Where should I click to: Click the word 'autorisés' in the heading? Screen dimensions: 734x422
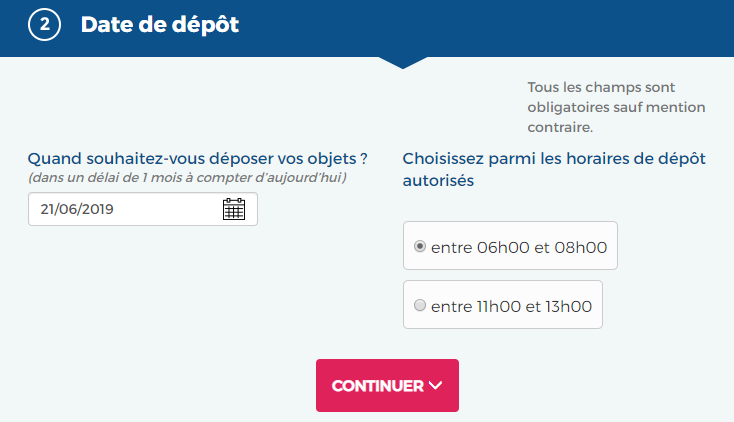pyautogui.click(x=438, y=180)
